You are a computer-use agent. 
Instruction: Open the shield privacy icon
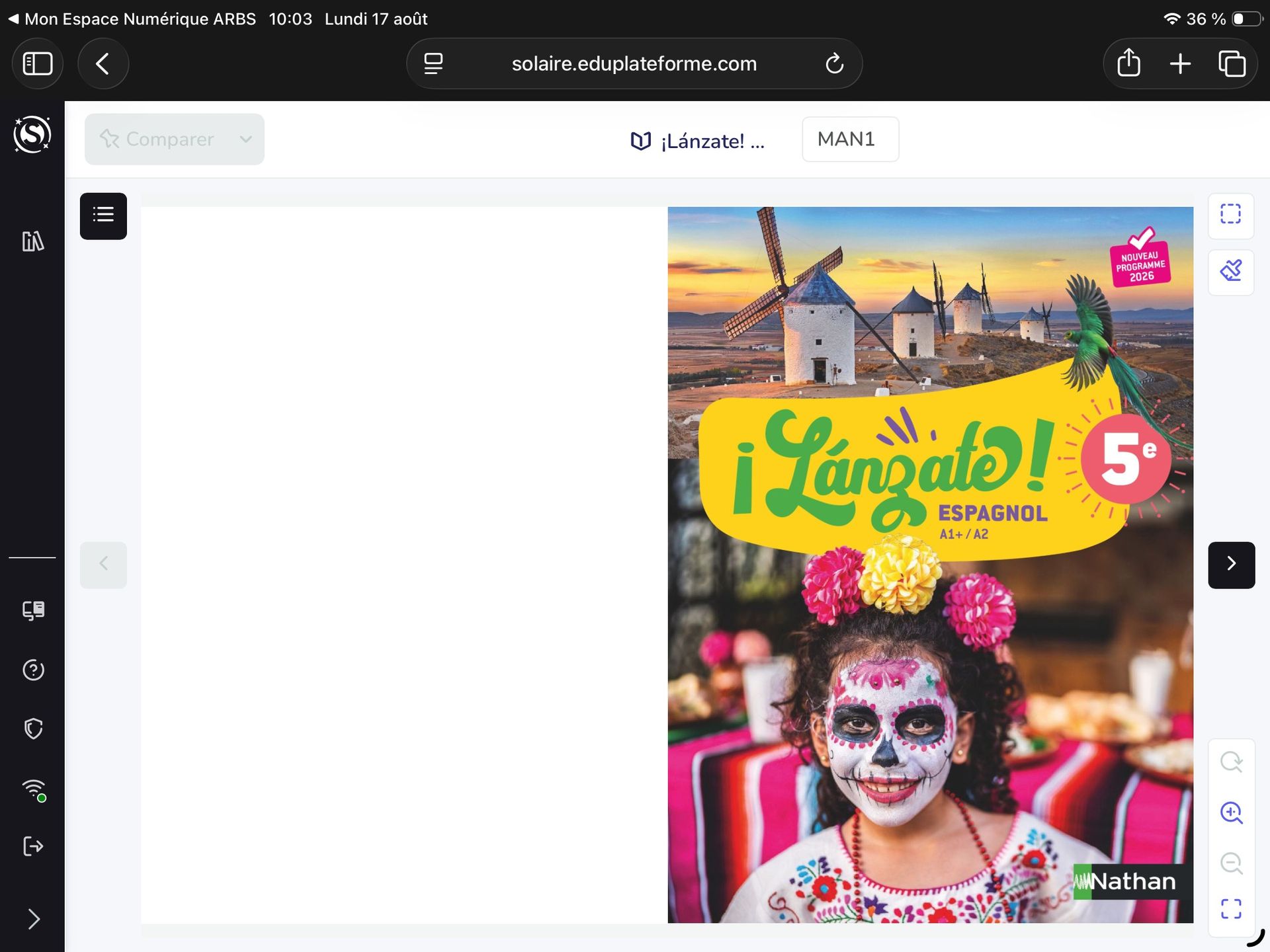click(33, 729)
